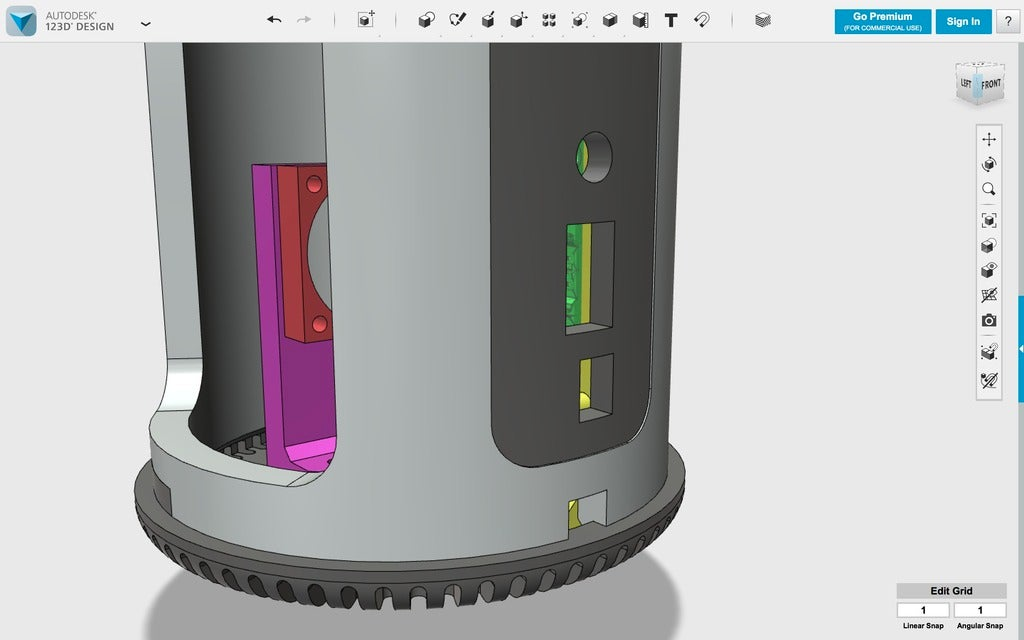The image size is (1024, 640).
Task: Open the Material tool
Action: pyautogui.click(x=763, y=20)
